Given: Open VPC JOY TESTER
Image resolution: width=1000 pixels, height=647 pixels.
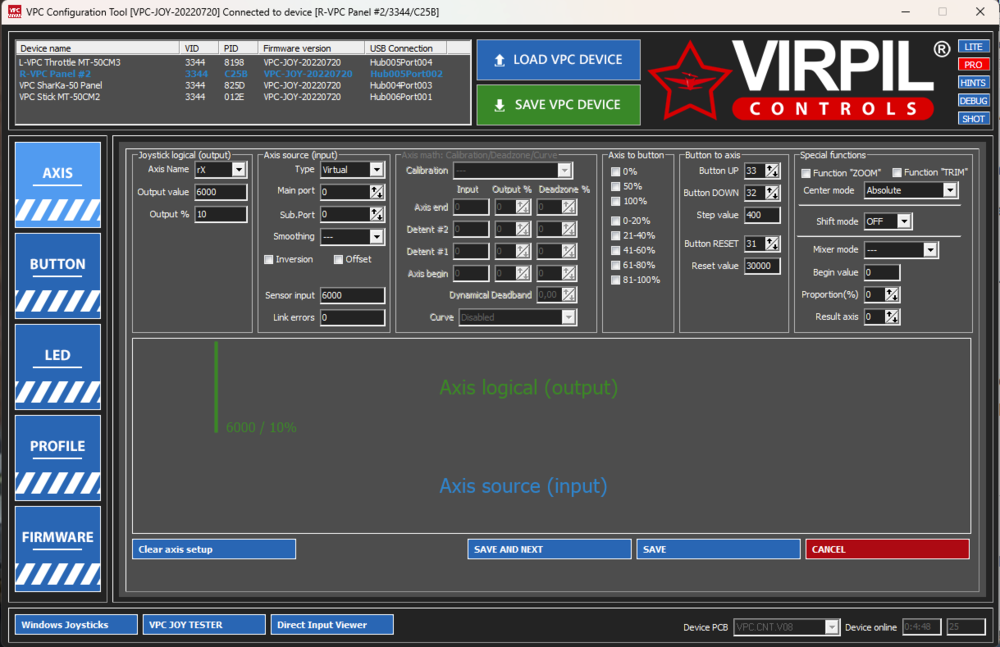Looking at the screenshot, I should [204, 625].
